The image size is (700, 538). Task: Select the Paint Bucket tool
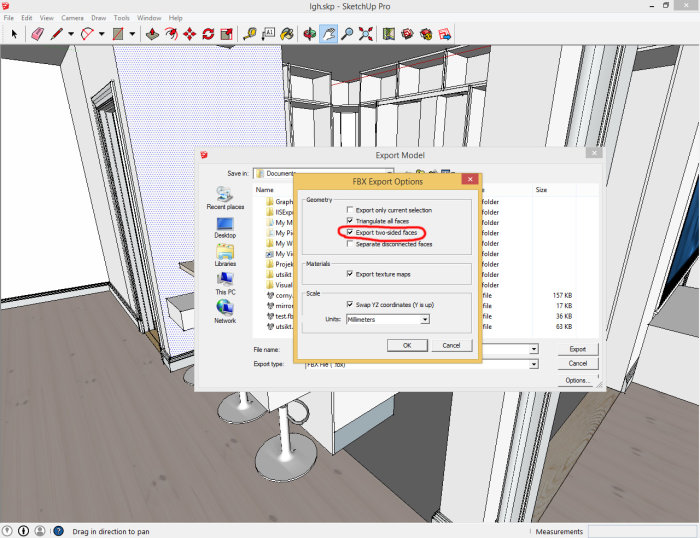(287, 34)
